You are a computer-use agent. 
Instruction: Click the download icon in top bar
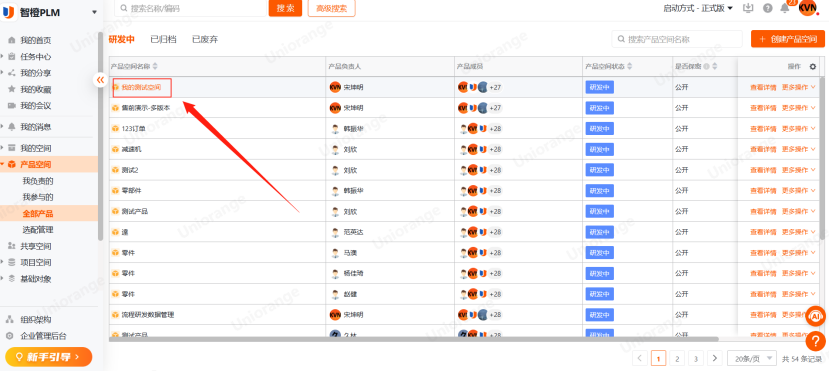(748, 8)
